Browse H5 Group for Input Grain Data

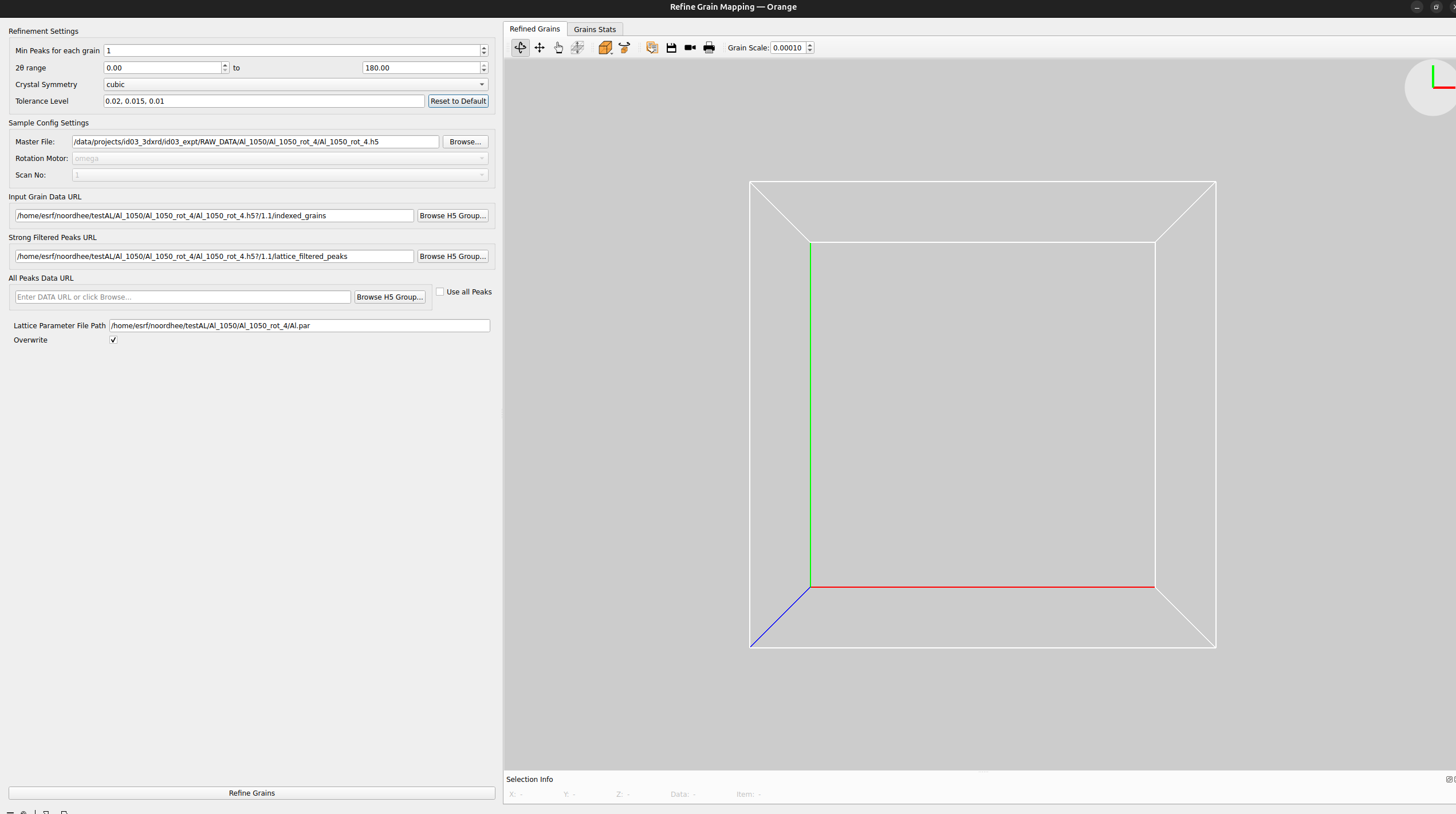tap(452, 215)
